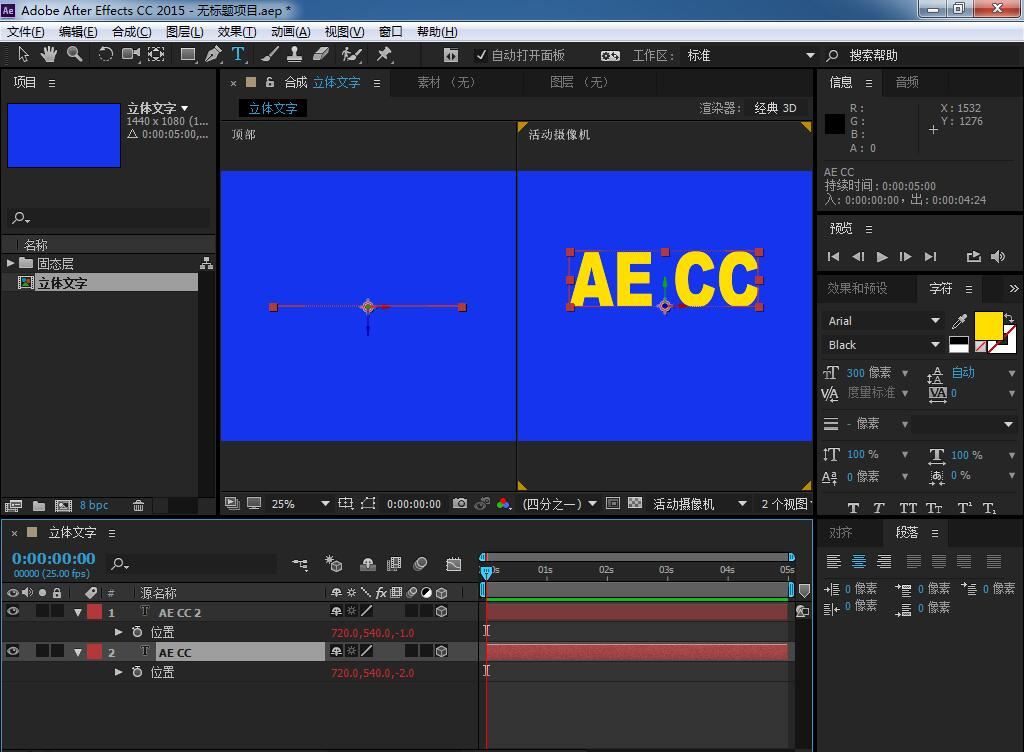The width and height of the screenshot is (1024, 752).
Task: Switch to the 音频 tab
Action: point(906,82)
